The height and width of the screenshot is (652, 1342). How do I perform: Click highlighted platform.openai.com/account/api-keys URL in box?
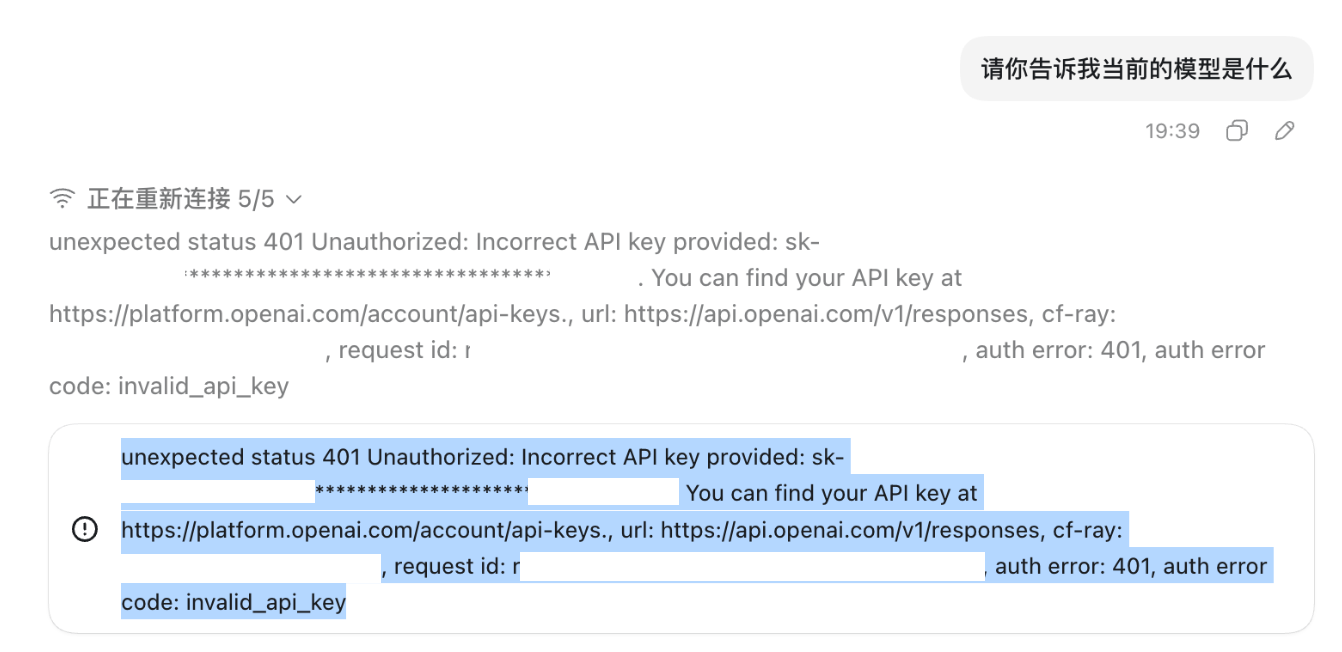[x=365, y=530]
